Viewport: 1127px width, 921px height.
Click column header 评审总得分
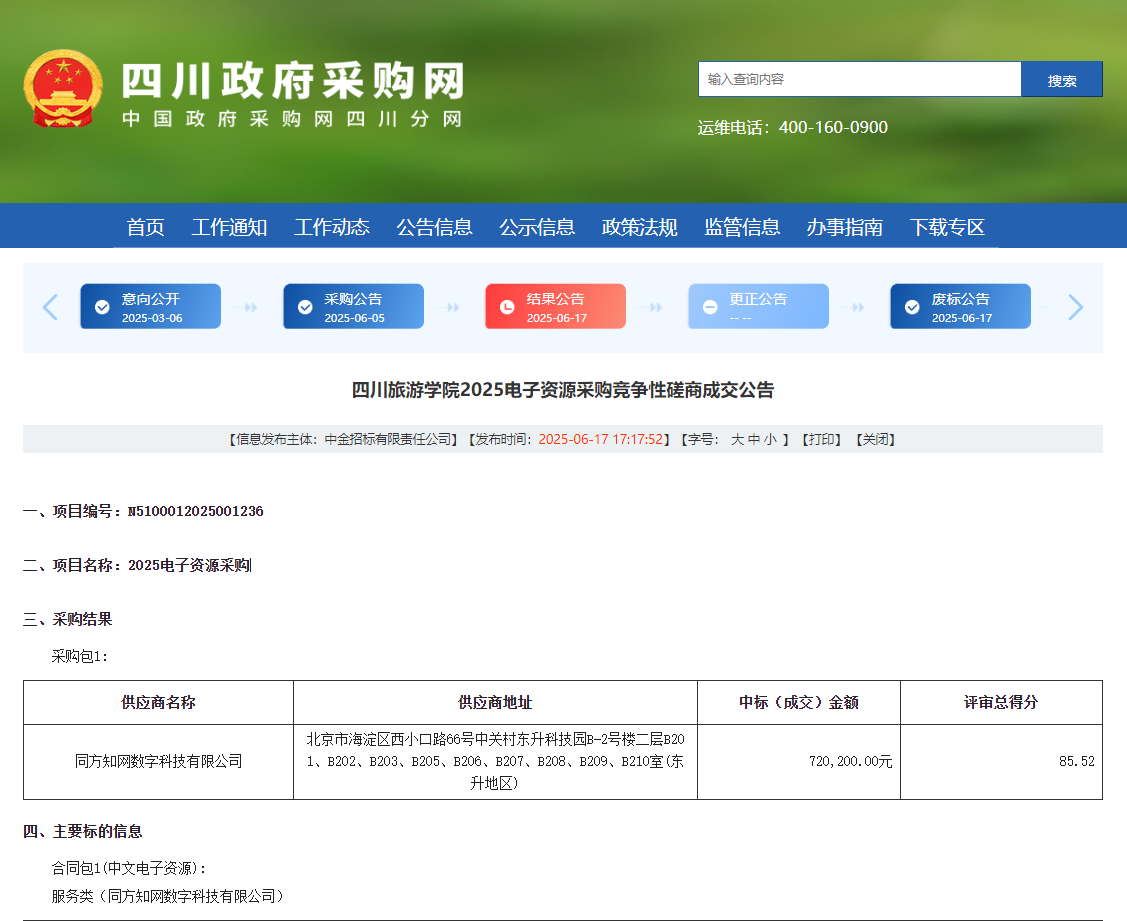(x=1001, y=702)
